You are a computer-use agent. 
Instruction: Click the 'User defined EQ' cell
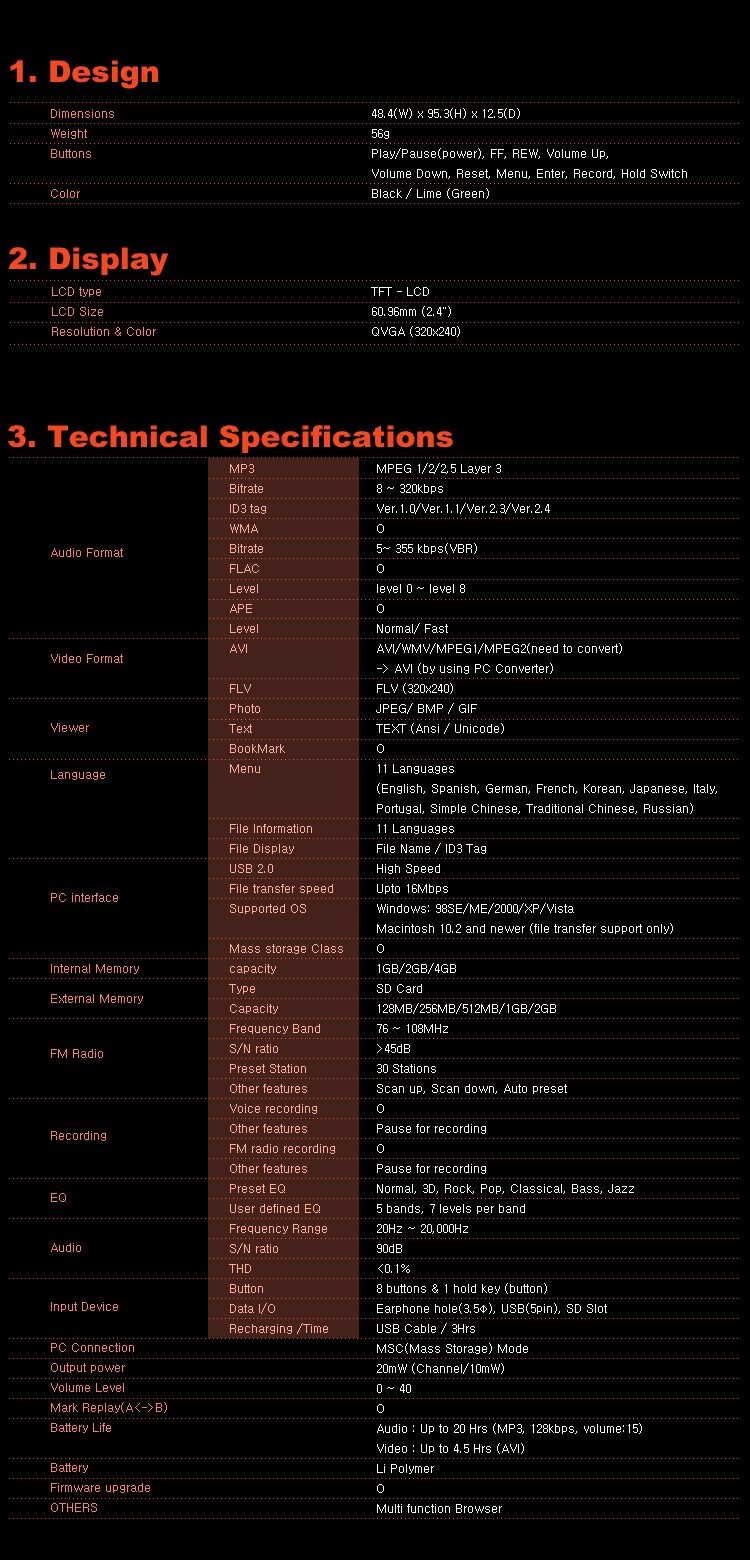coord(283,1209)
